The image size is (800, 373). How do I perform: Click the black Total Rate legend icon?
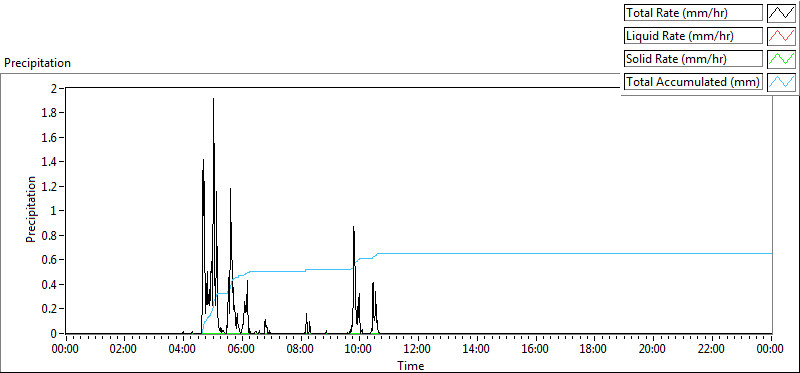point(781,13)
